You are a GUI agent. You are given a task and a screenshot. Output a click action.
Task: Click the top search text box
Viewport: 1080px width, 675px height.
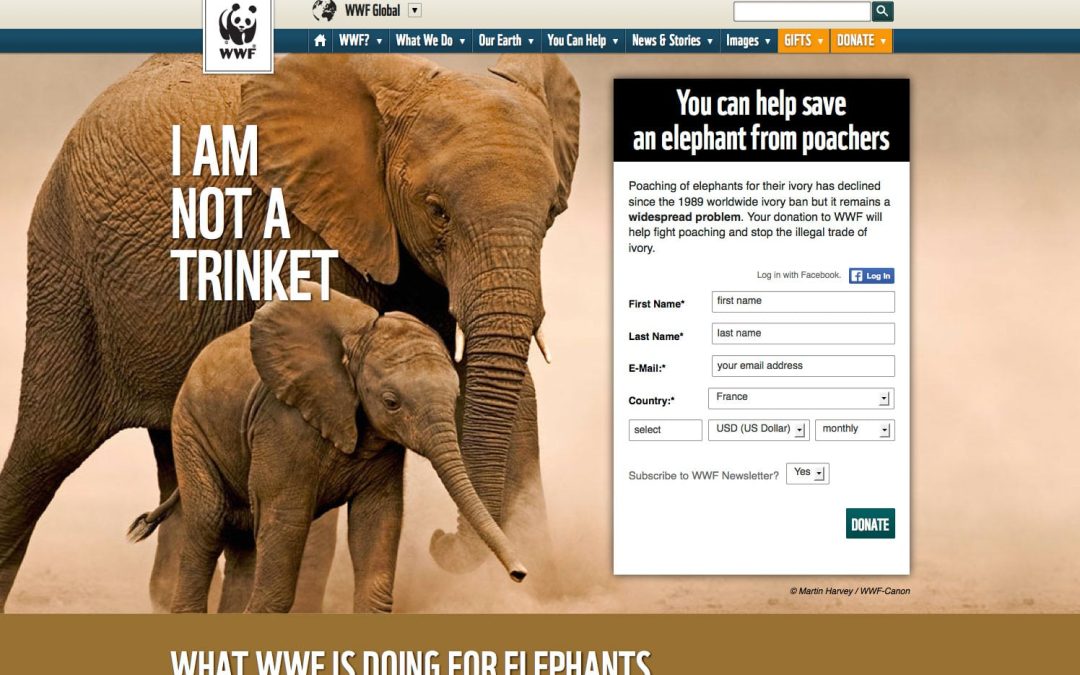[x=802, y=11]
